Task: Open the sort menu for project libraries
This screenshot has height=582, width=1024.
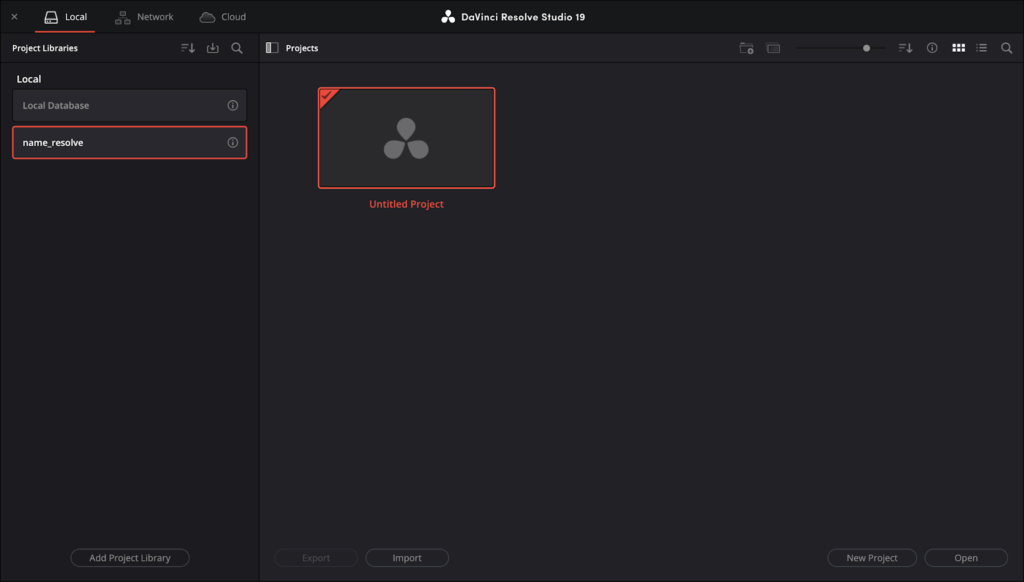Action: [x=187, y=48]
